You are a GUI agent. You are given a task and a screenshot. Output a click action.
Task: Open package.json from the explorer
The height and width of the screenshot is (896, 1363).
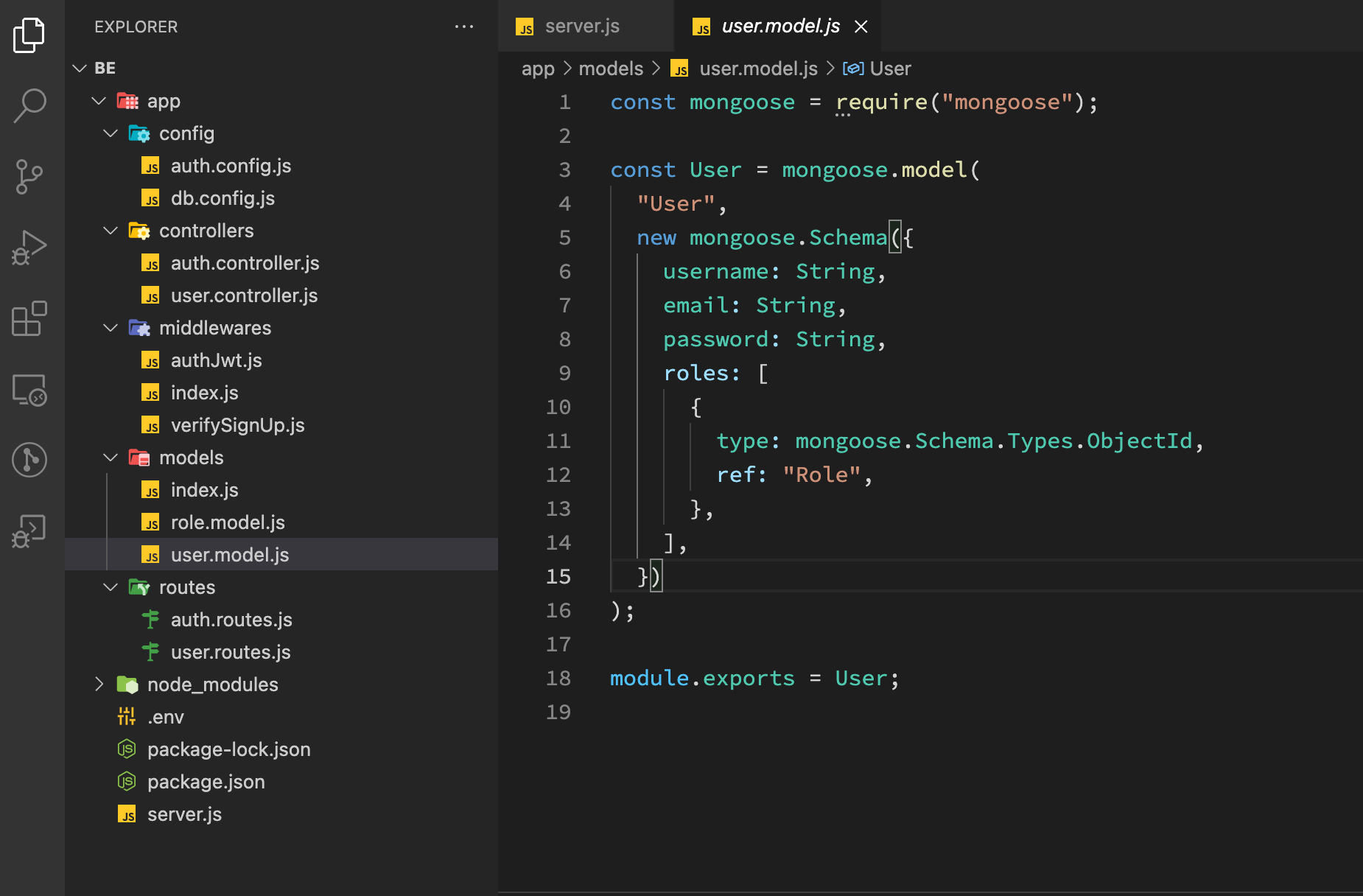click(x=206, y=782)
